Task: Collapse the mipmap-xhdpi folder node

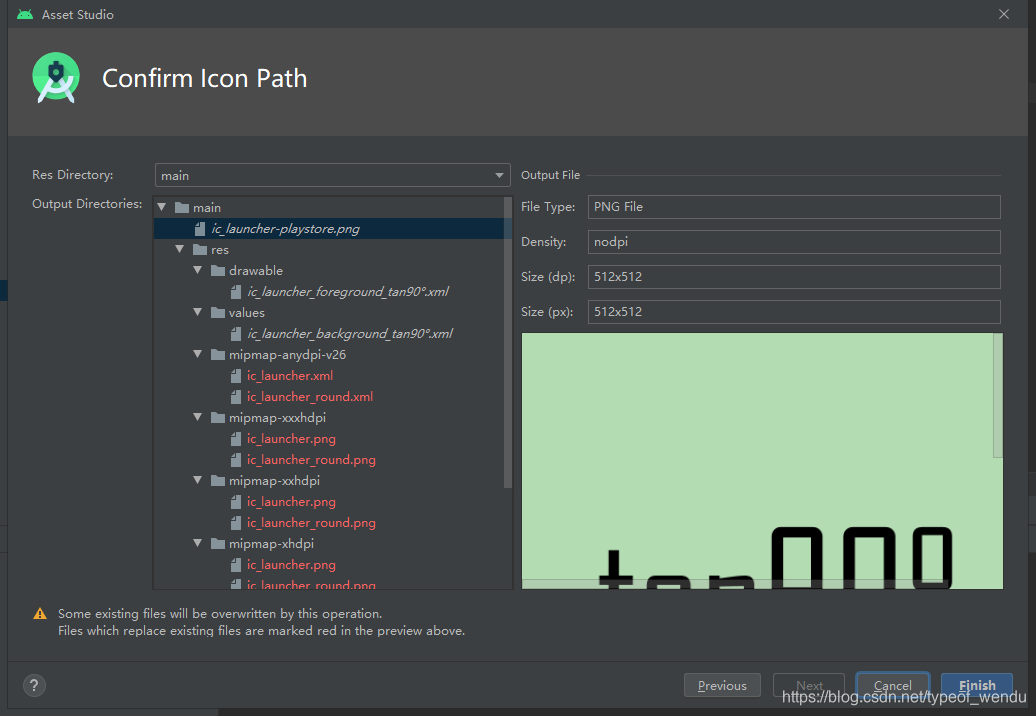Action: point(198,544)
